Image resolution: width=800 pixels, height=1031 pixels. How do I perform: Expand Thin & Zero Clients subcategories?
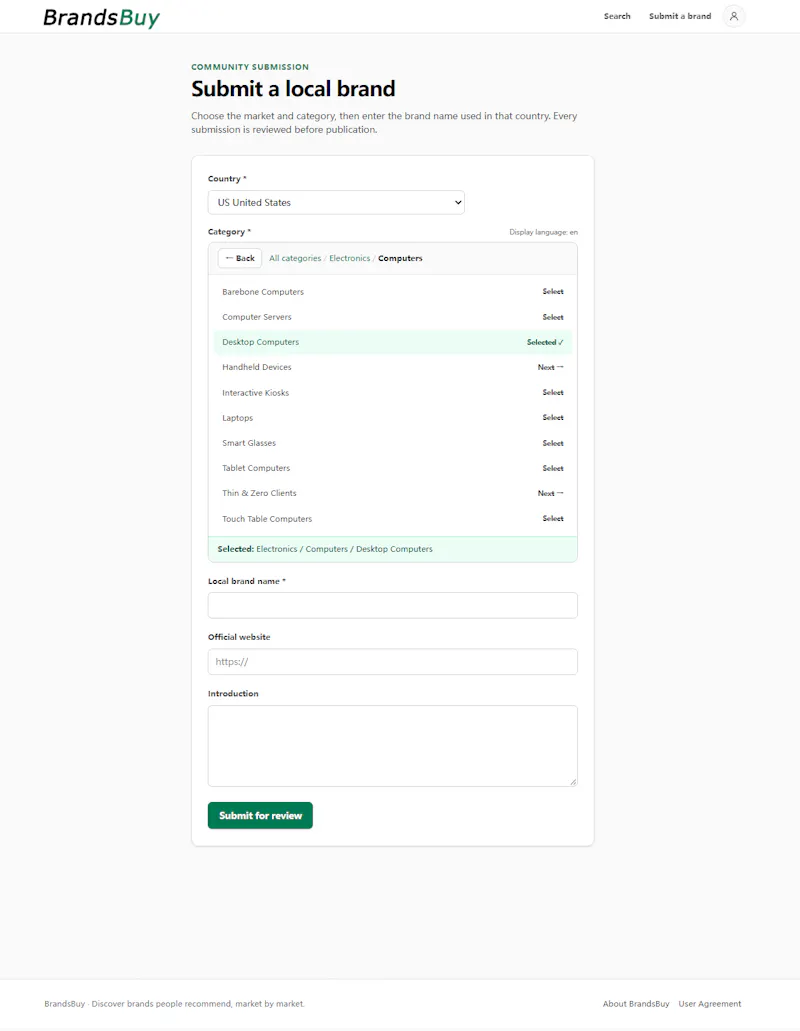[x=392, y=493]
